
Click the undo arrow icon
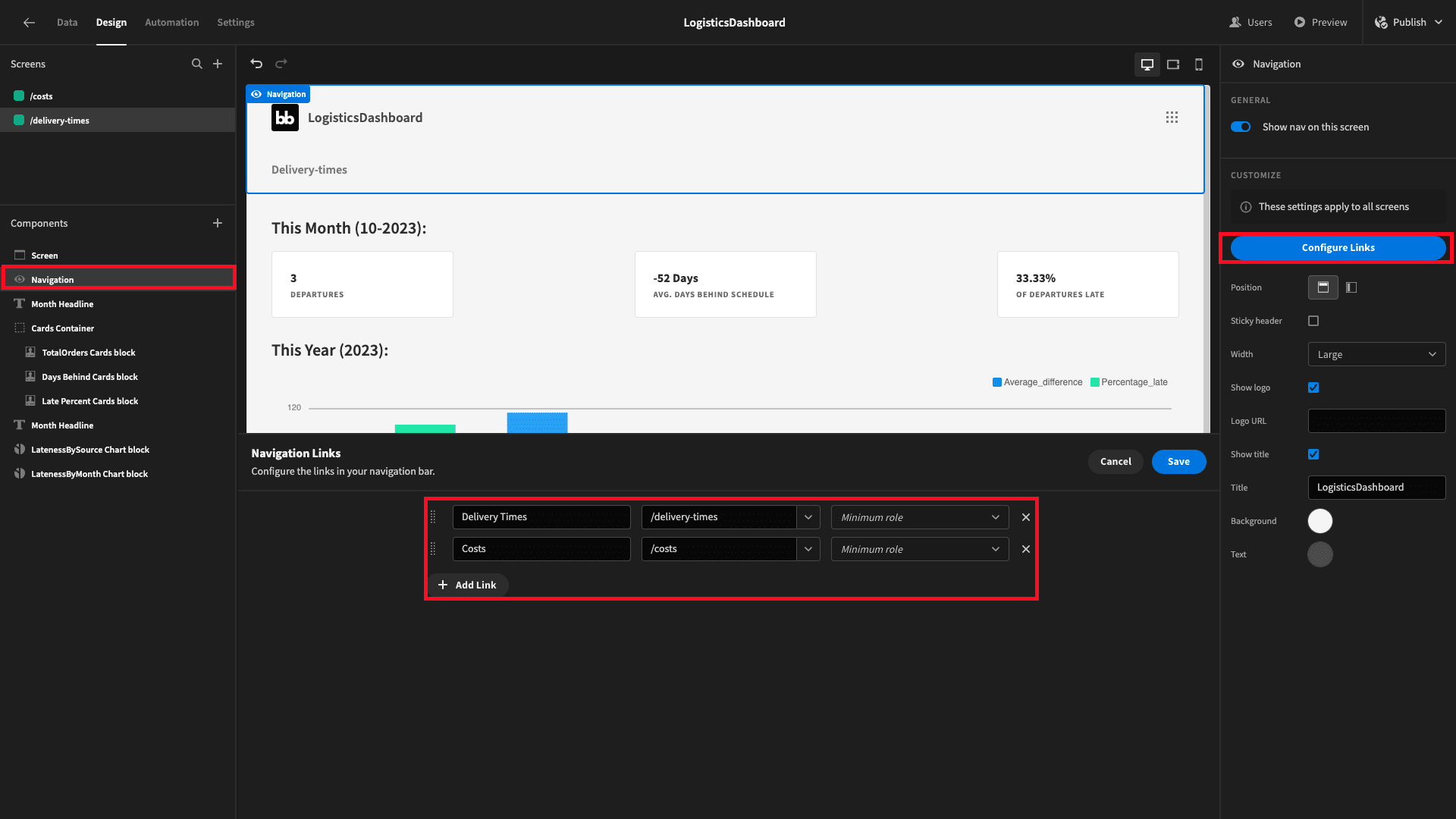[x=256, y=64]
